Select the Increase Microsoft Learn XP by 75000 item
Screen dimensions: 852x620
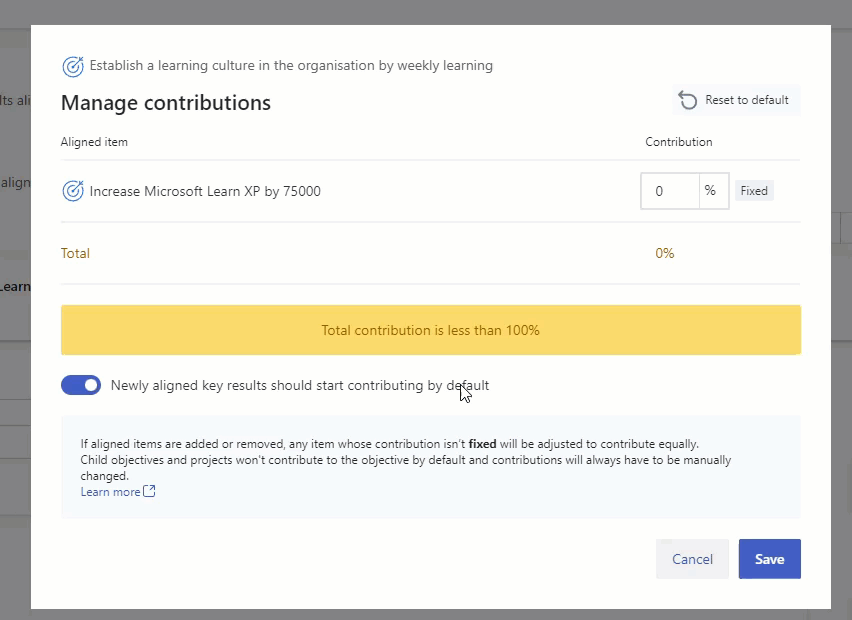tap(205, 191)
